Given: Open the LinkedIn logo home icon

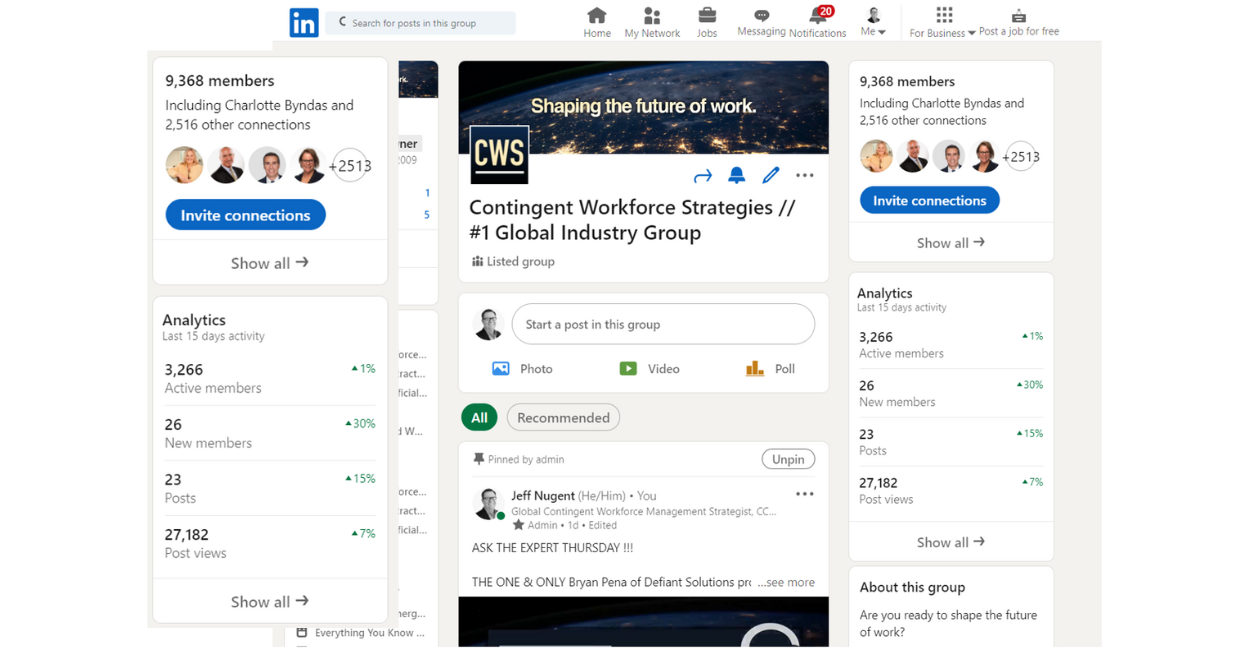Looking at the screenshot, I should click(304, 22).
